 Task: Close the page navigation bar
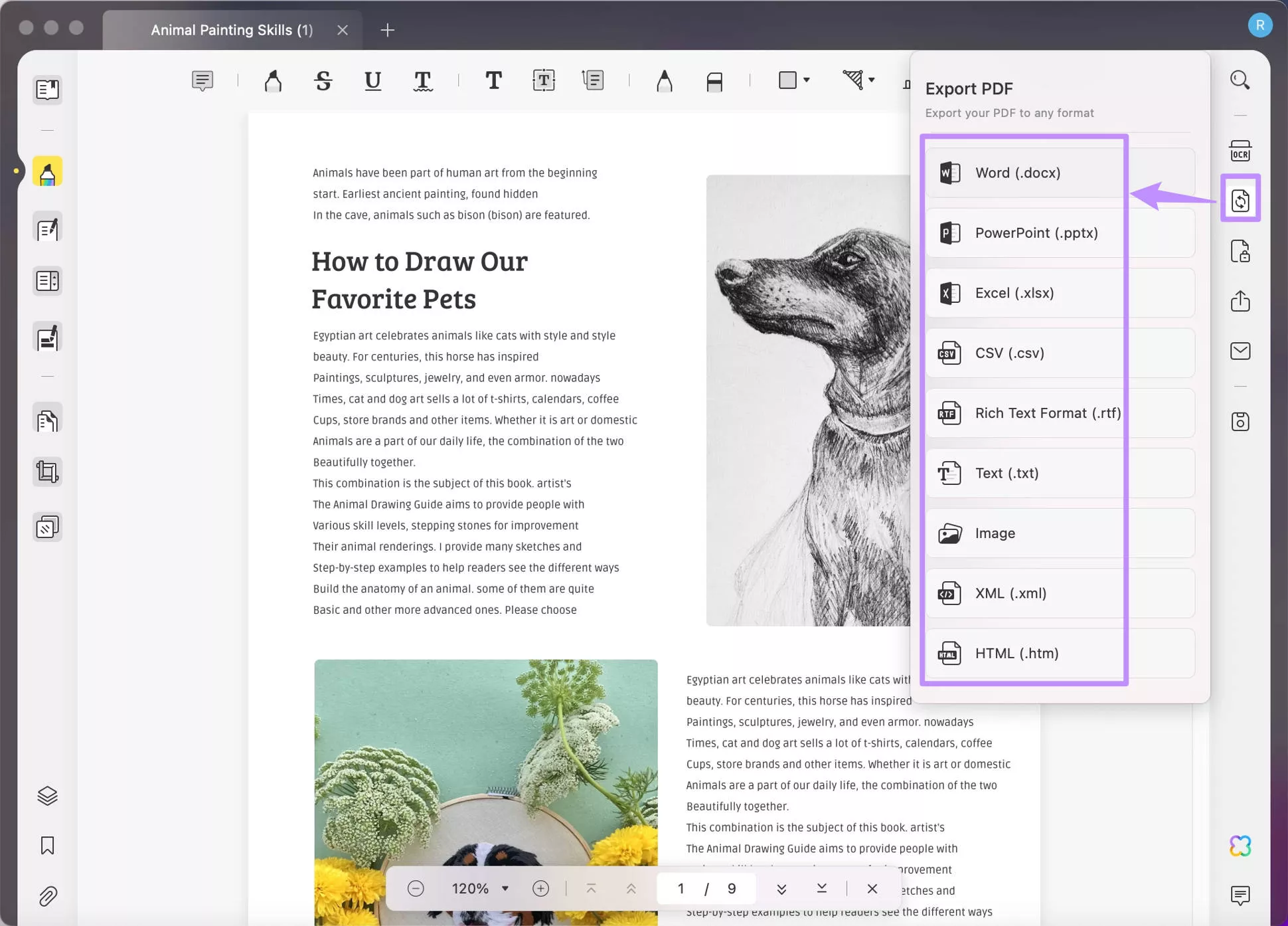click(872, 888)
